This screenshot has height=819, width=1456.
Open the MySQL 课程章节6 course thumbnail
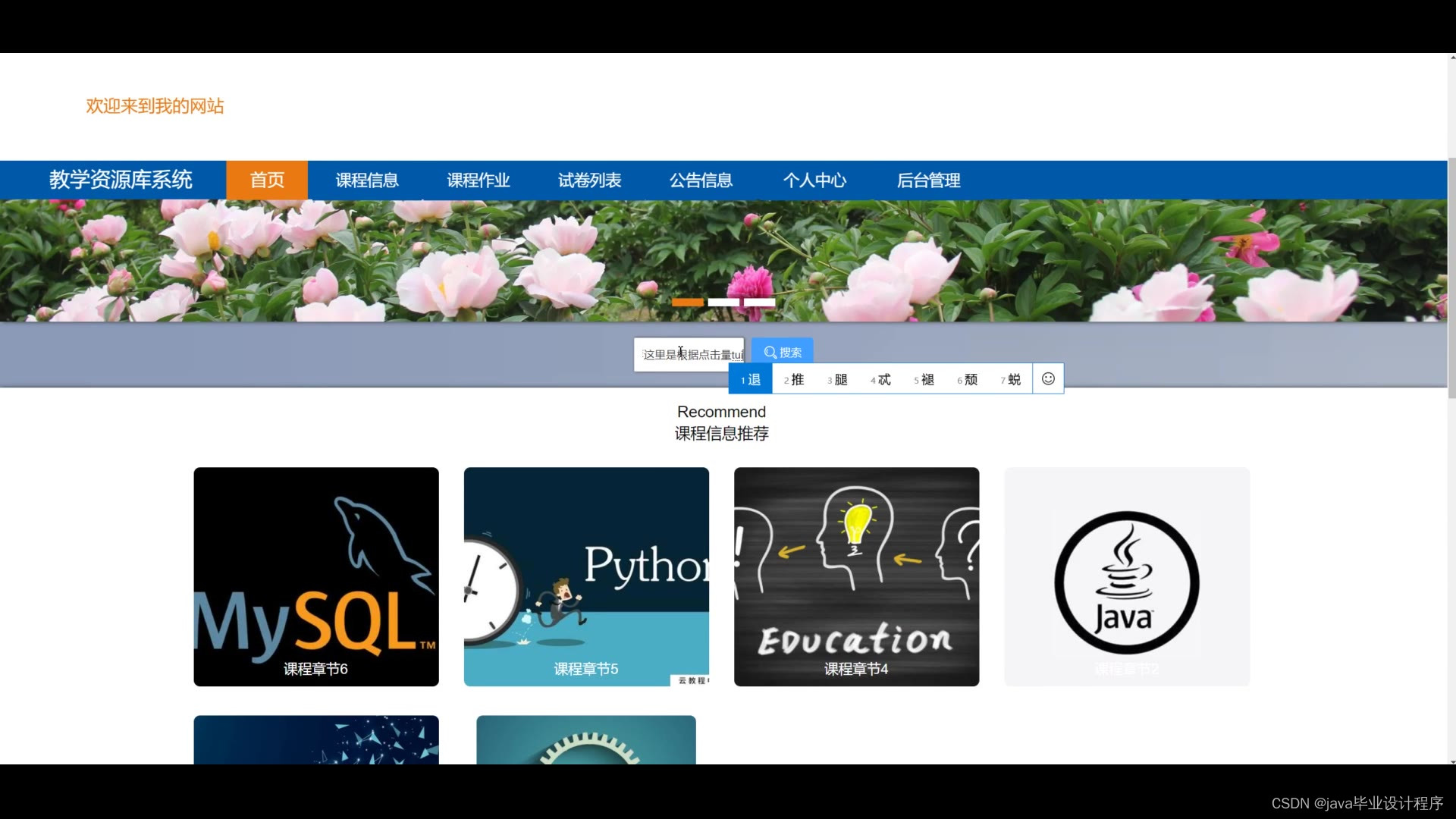pos(315,576)
